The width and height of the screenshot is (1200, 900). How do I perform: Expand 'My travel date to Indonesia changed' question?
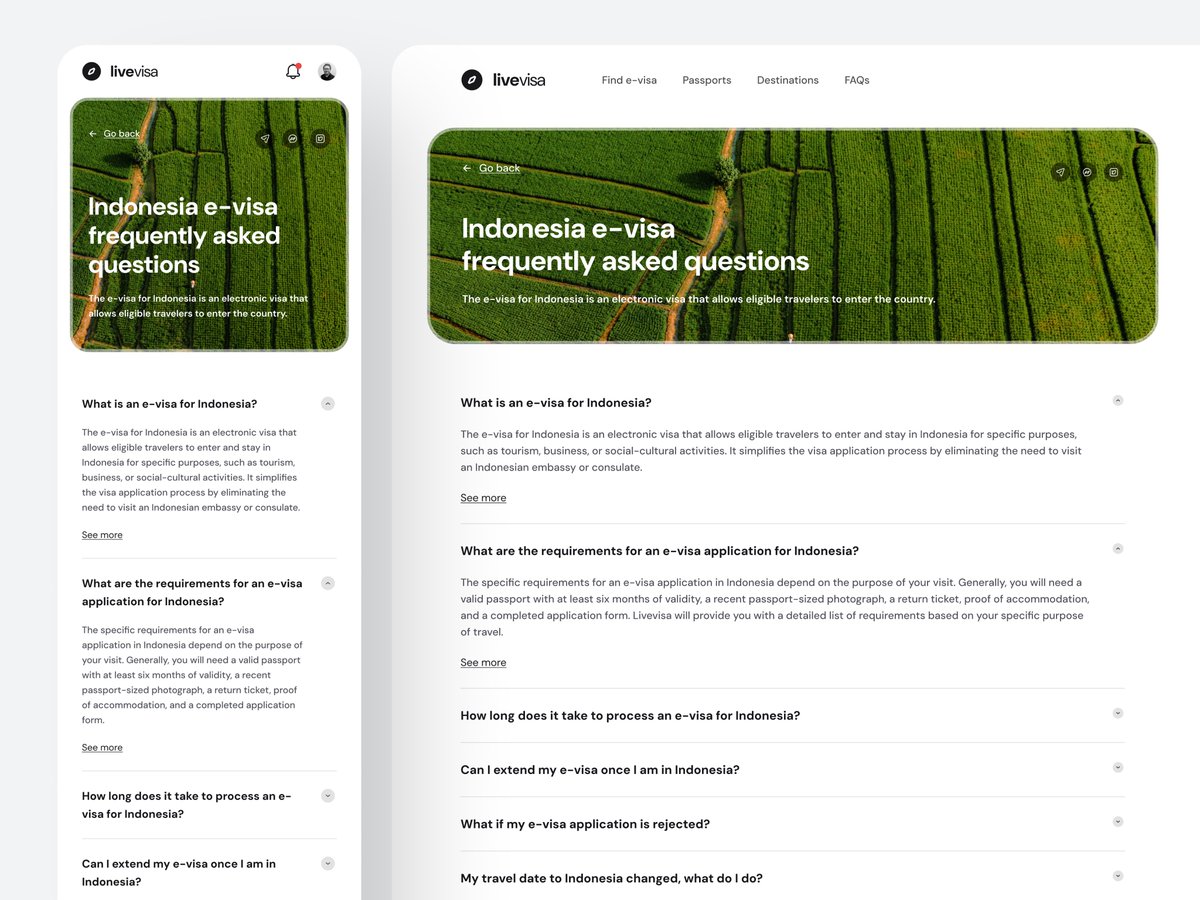coord(1118,876)
